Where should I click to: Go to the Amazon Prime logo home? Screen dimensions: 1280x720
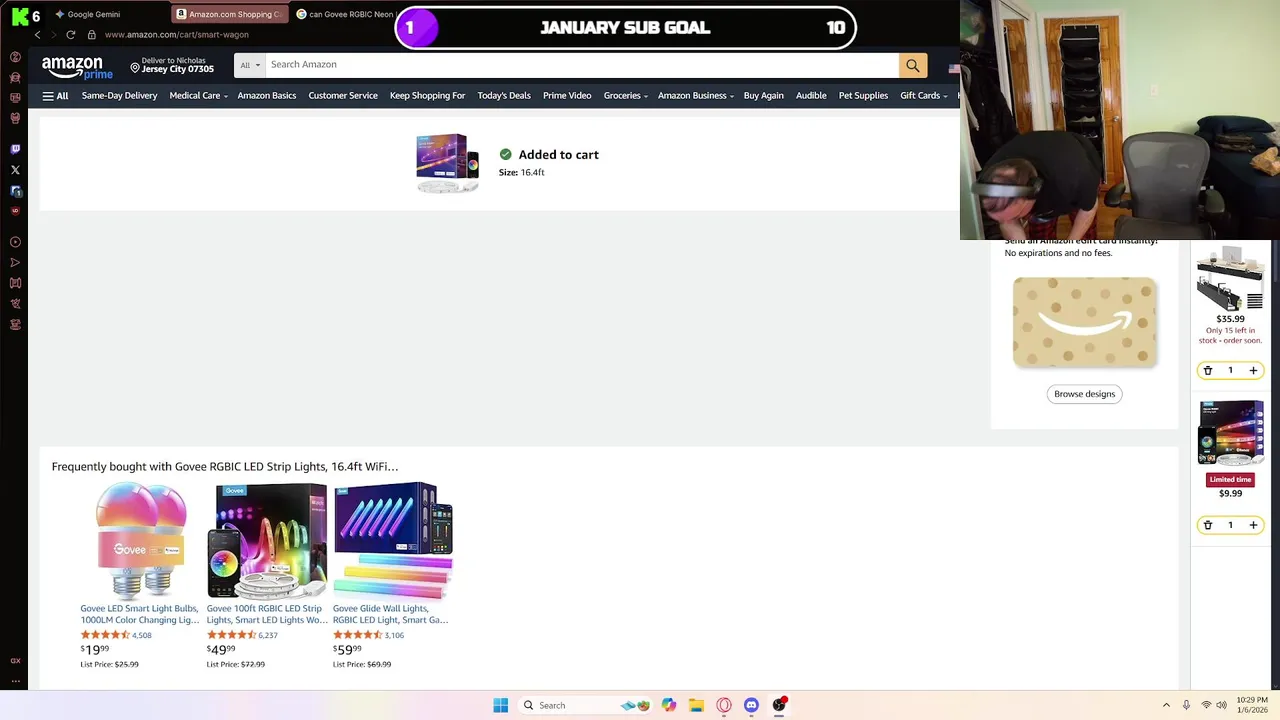[77, 68]
